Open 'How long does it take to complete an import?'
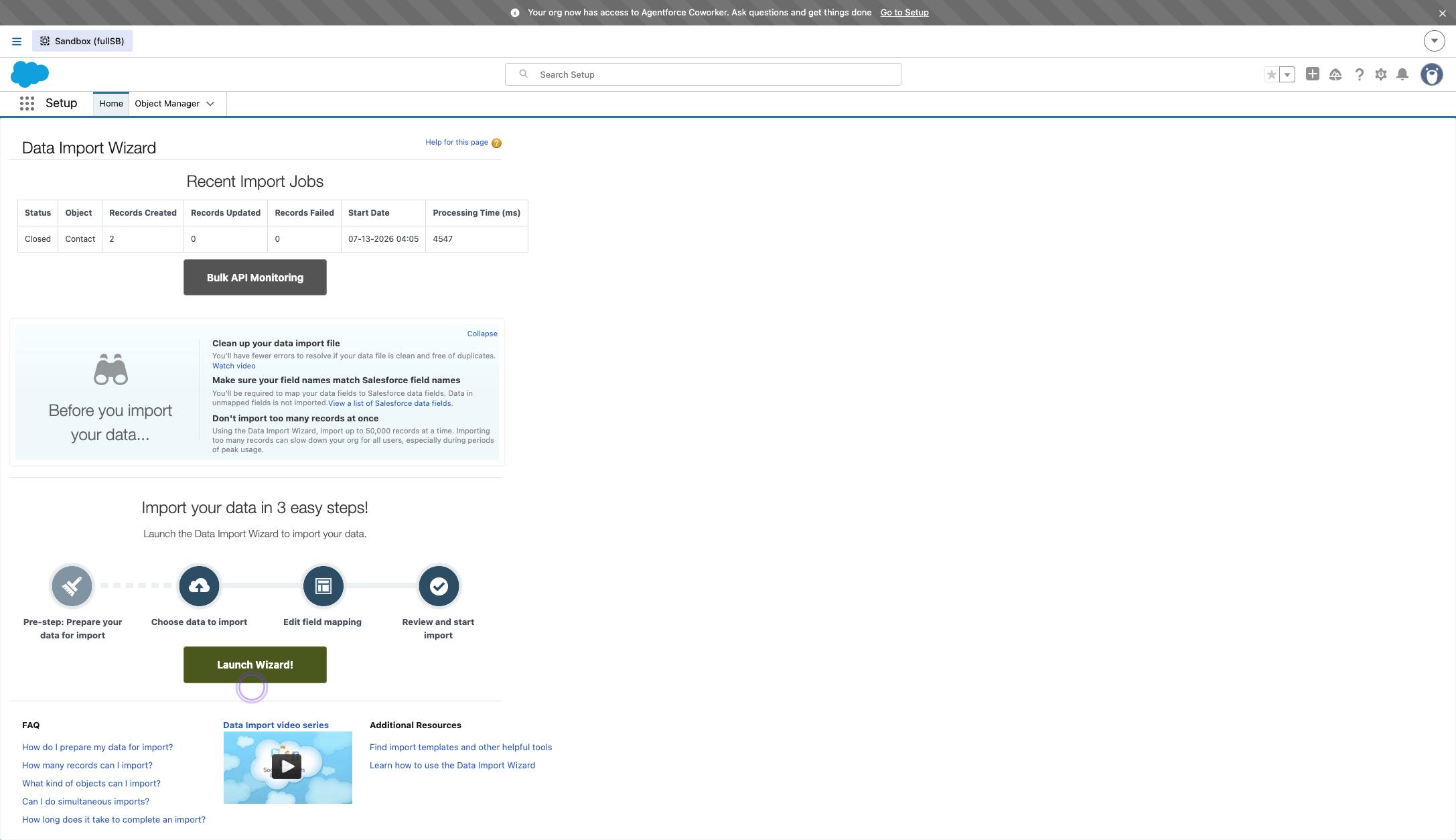 tap(114, 819)
